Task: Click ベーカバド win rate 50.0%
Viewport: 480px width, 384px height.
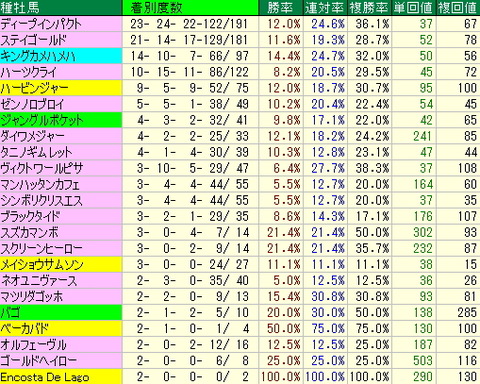Action: click(284, 328)
